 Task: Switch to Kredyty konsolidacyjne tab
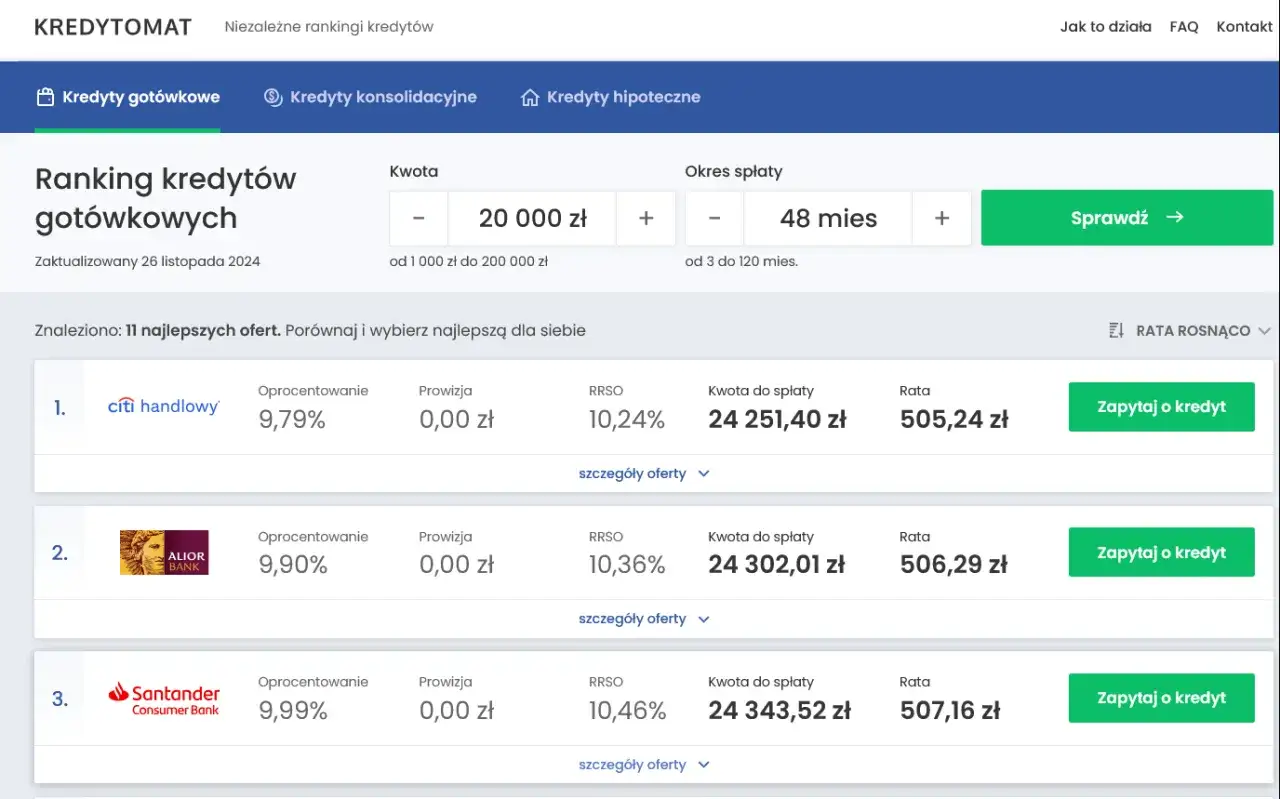tap(370, 97)
